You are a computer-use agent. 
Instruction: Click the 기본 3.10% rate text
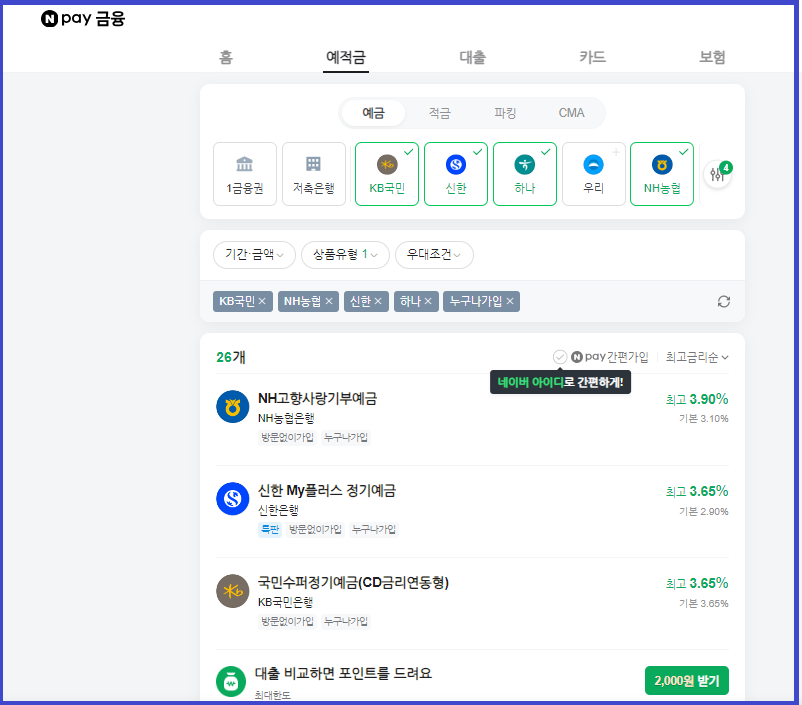click(x=703, y=418)
